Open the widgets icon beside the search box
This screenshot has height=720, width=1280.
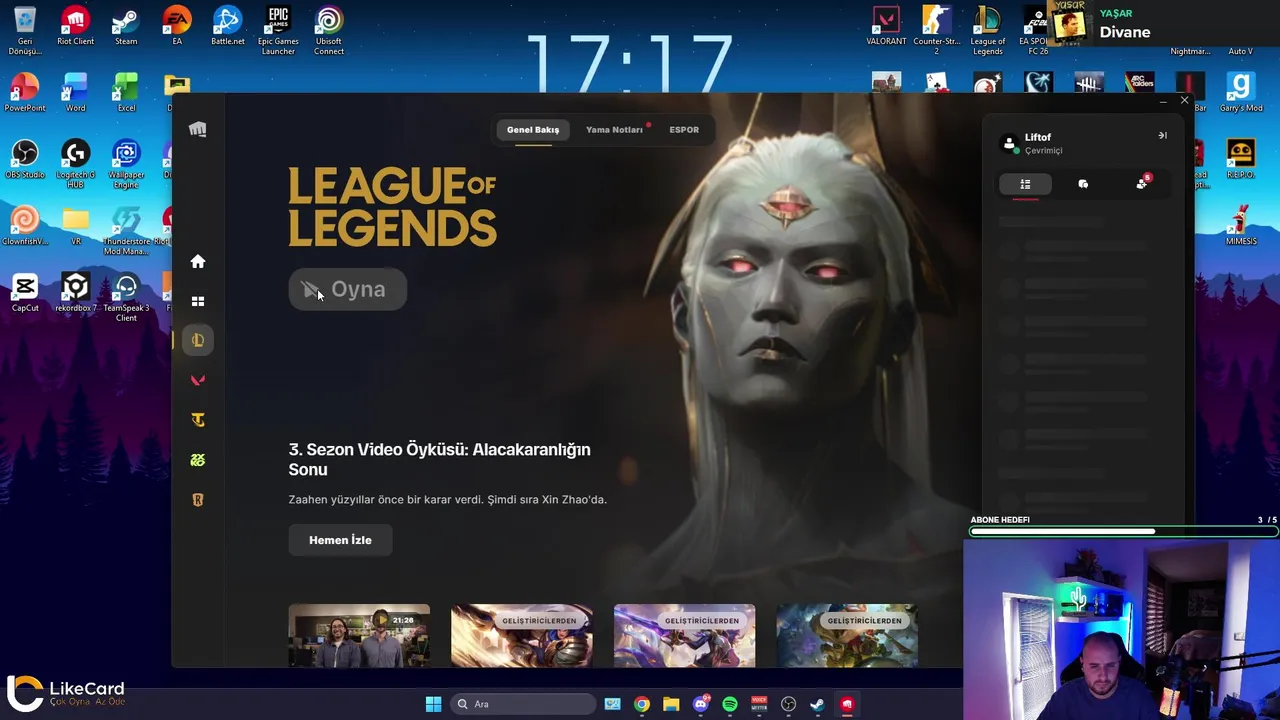pos(612,704)
